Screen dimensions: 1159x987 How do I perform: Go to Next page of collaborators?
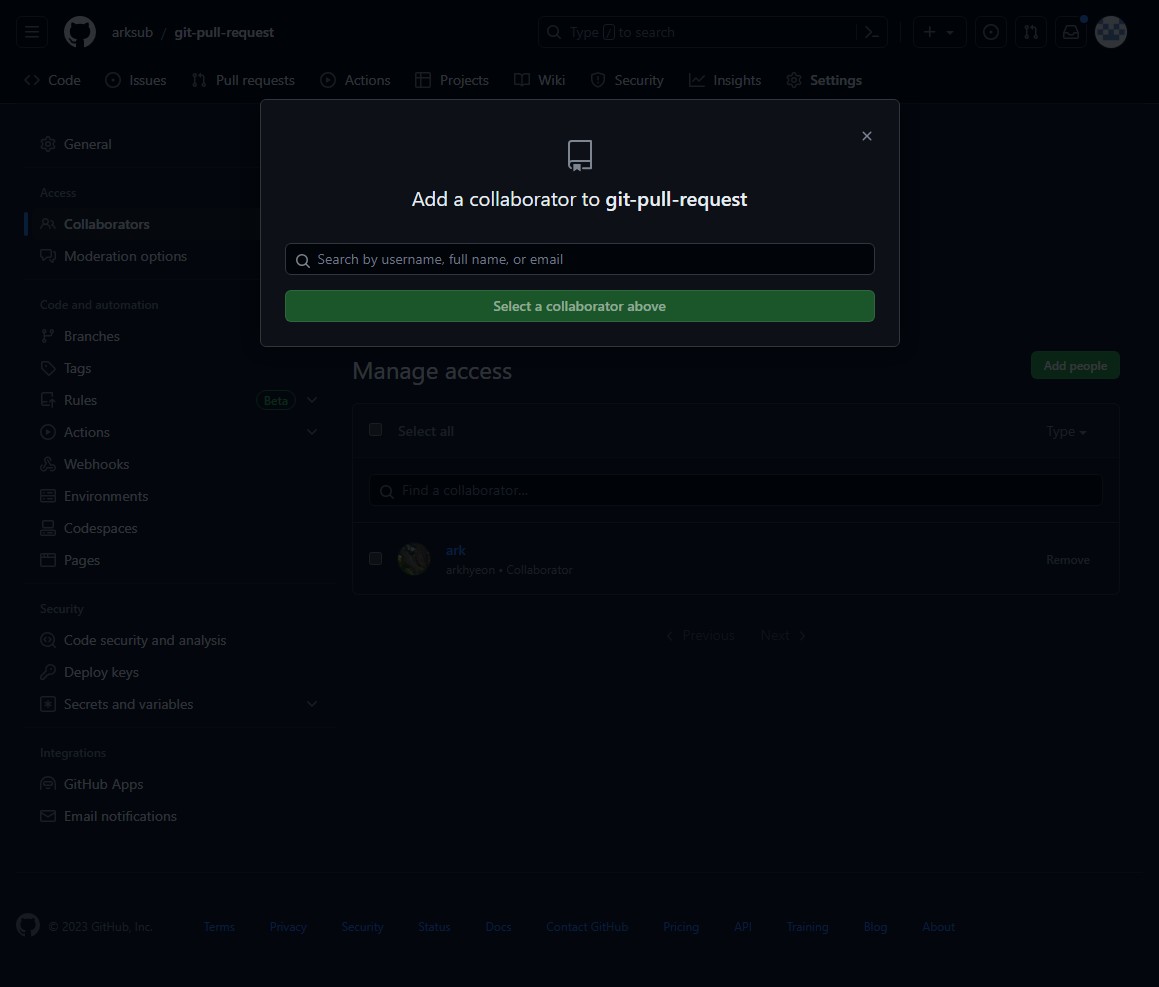tap(782, 635)
